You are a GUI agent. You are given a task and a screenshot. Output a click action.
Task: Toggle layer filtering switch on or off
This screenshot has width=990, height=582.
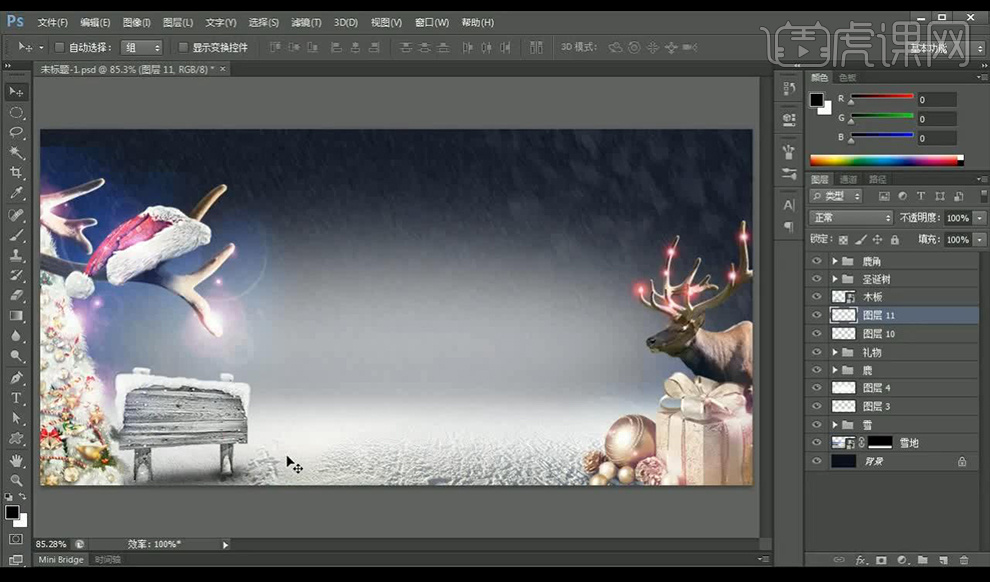[983, 196]
